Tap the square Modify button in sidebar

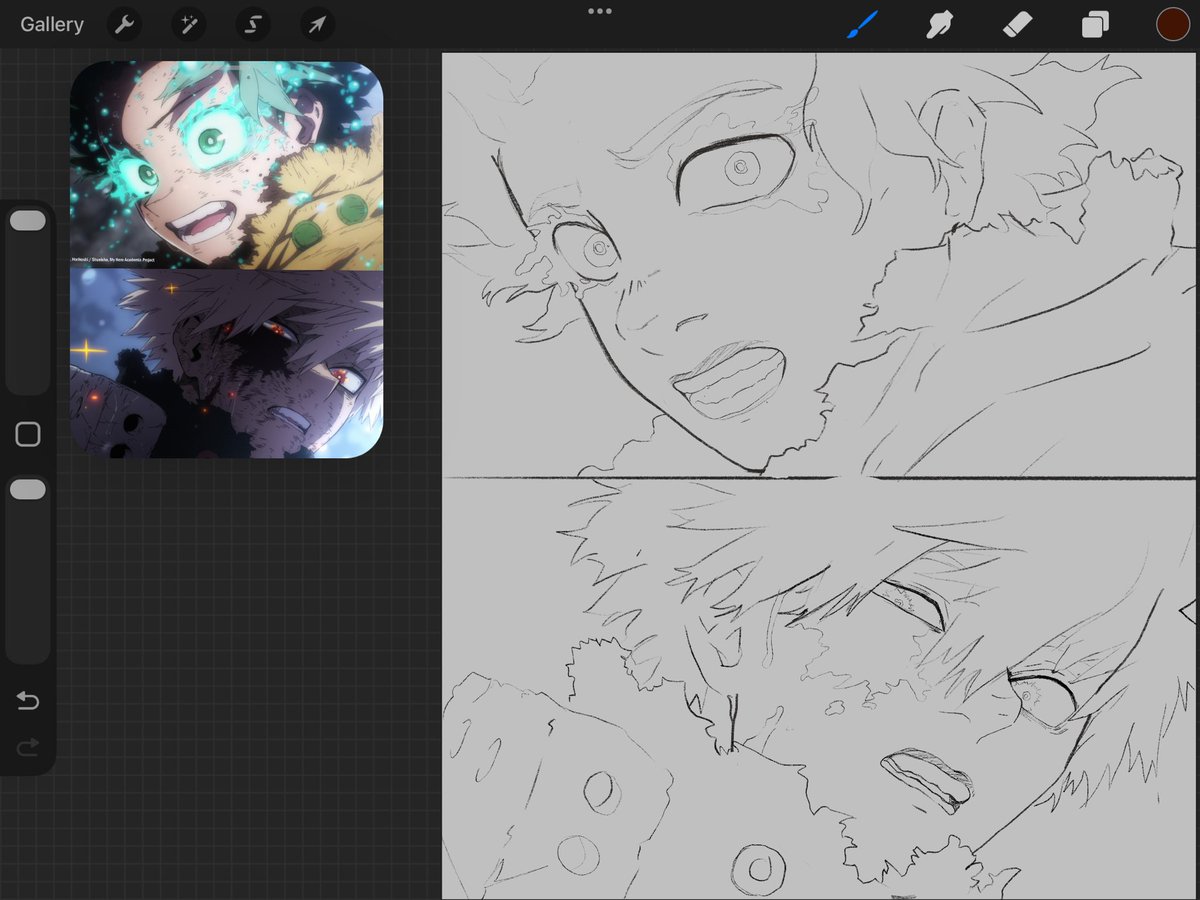[28, 434]
